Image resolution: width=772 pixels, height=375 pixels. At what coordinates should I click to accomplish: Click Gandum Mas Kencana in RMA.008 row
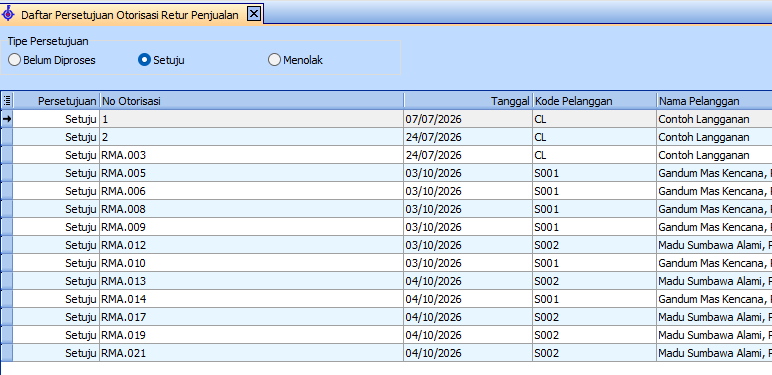point(714,209)
